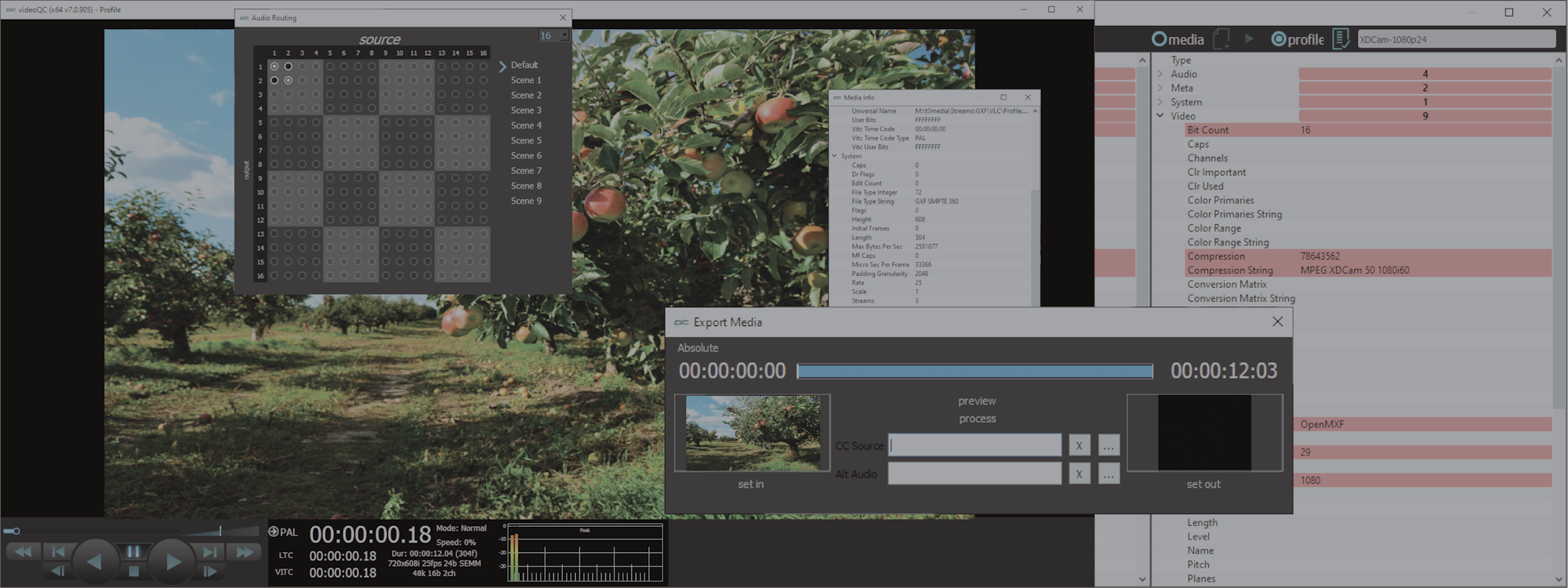This screenshot has width=1568, height=588.
Task: Close the Export Media dialog
Action: click(x=1277, y=321)
